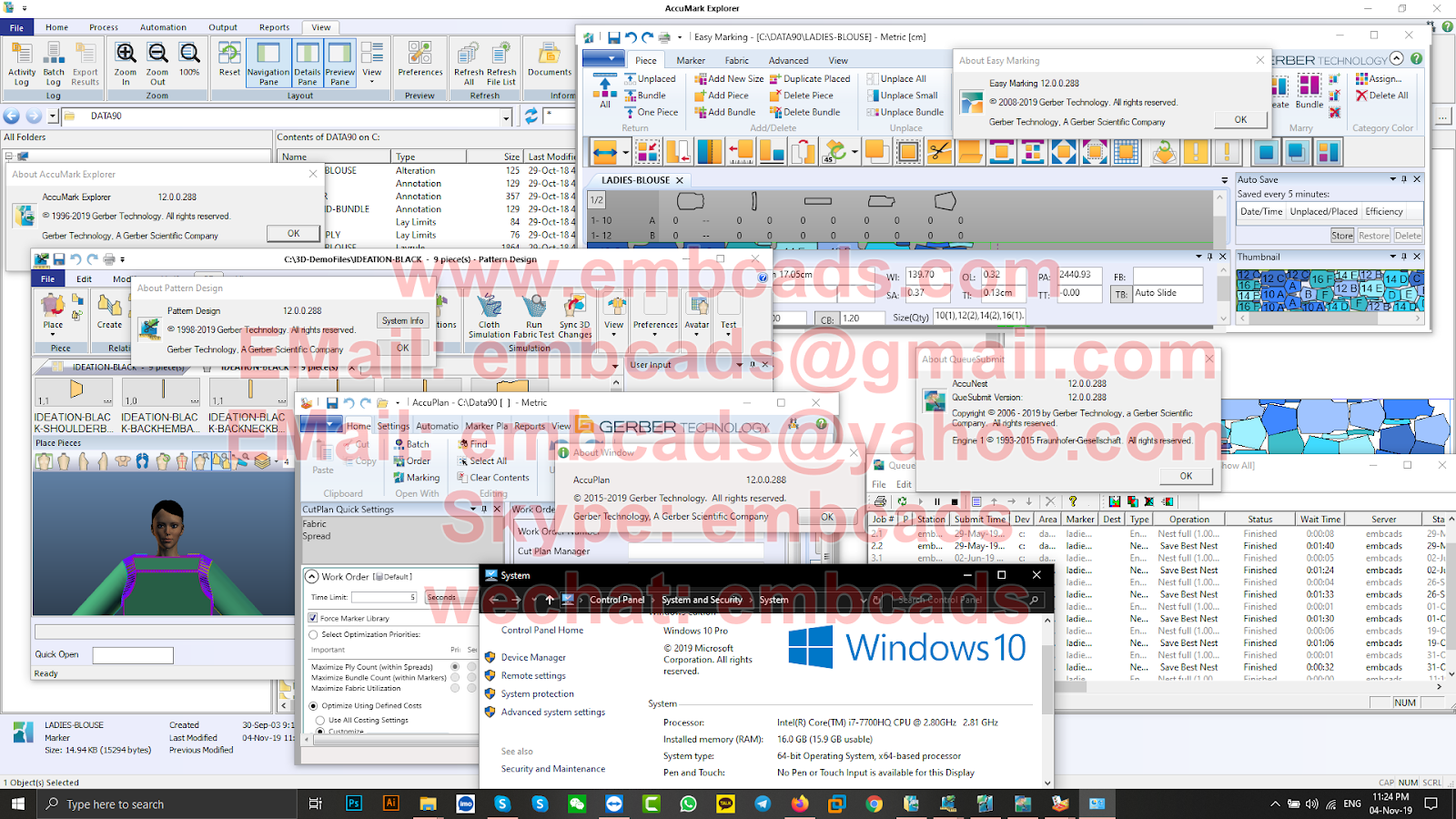Click Store in Auto Save panel
Image resolution: width=1456 pixels, height=819 pixels.
(x=1342, y=236)
